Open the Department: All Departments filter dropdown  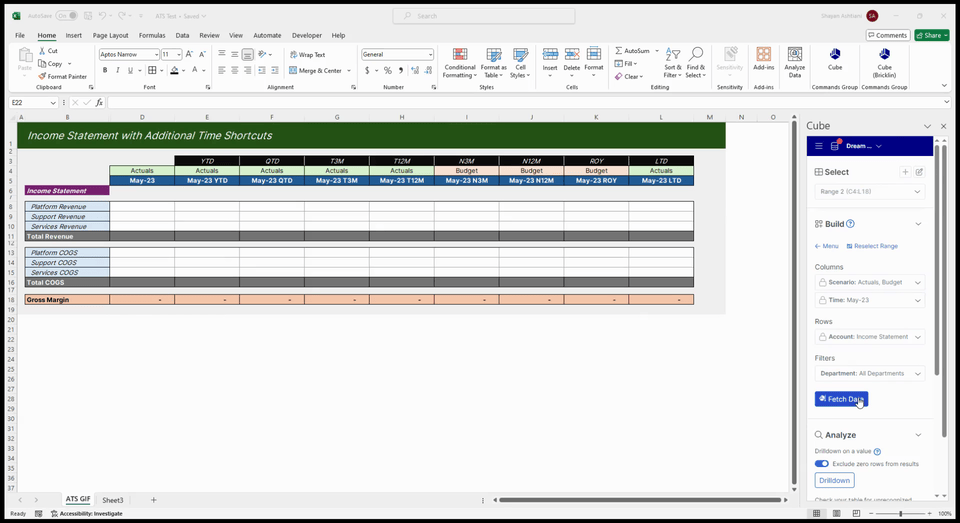[x=869, y=373]
